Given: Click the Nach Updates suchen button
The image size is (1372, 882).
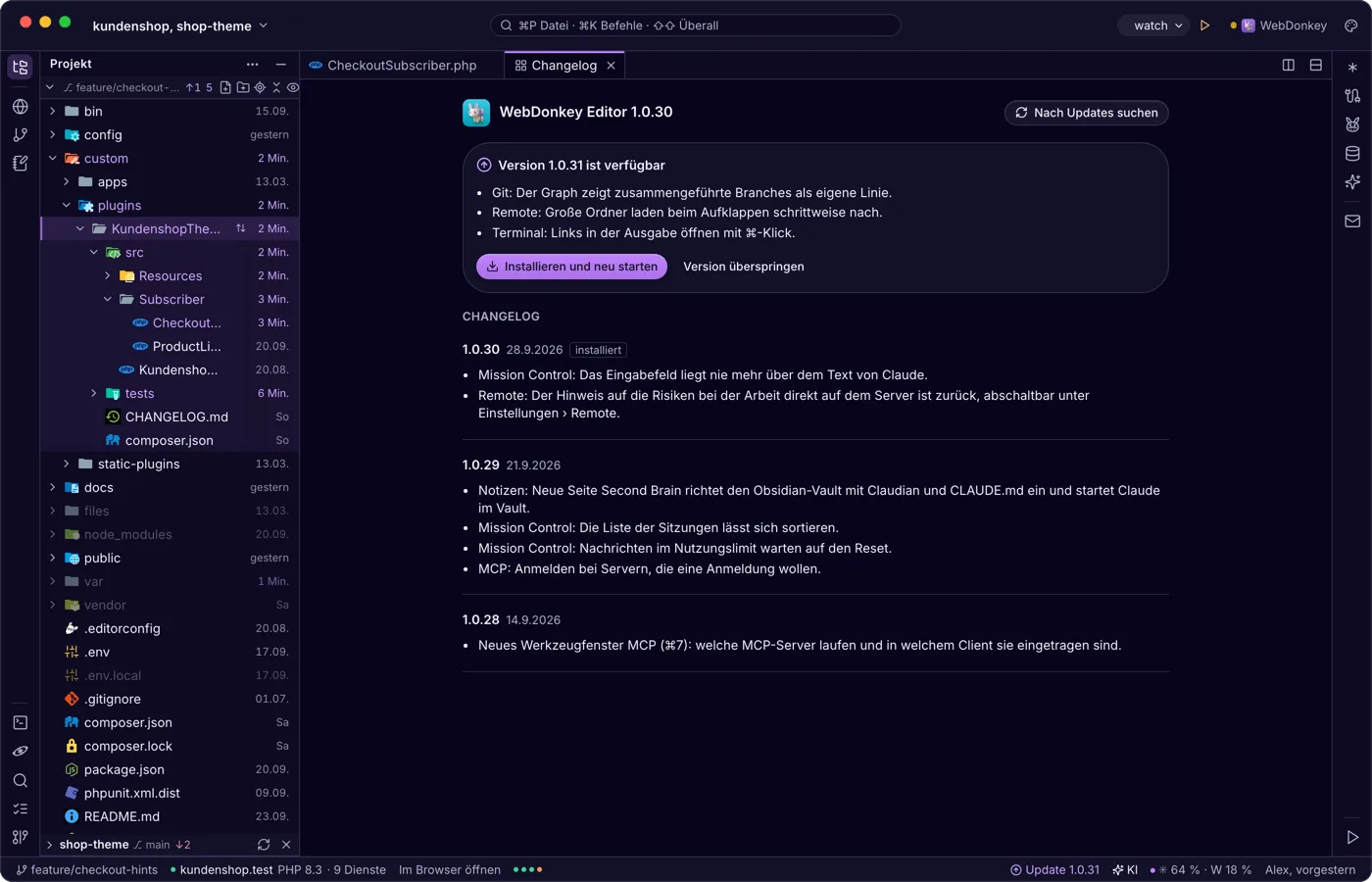Looking at the screenshot, I should pos(1086,113).
